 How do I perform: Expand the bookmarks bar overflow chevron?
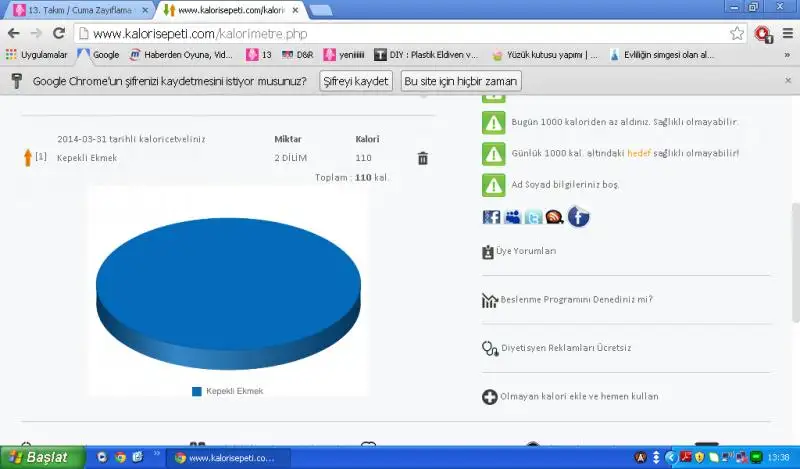[x=787, y=55]
